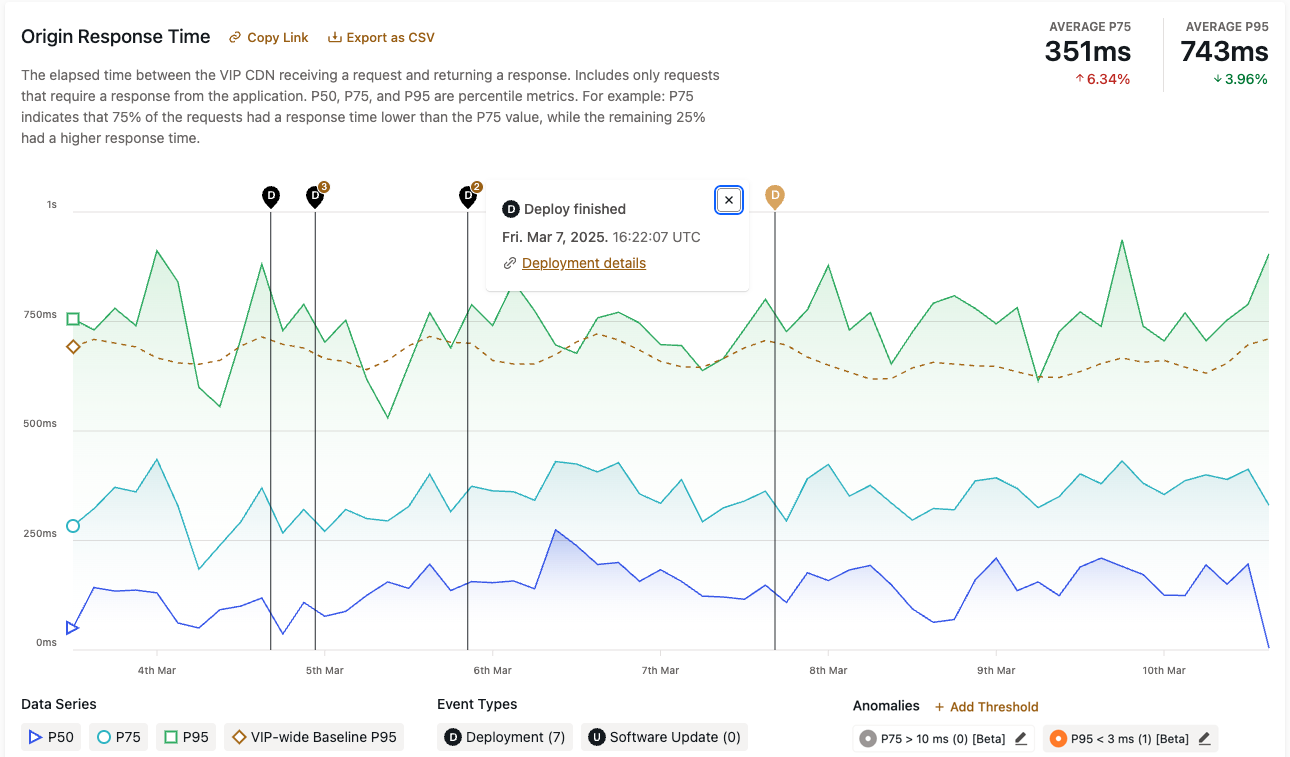This screenshot has height=757, width=1290.
Task: Toggle the P95 data series
Action: [186, 738]
